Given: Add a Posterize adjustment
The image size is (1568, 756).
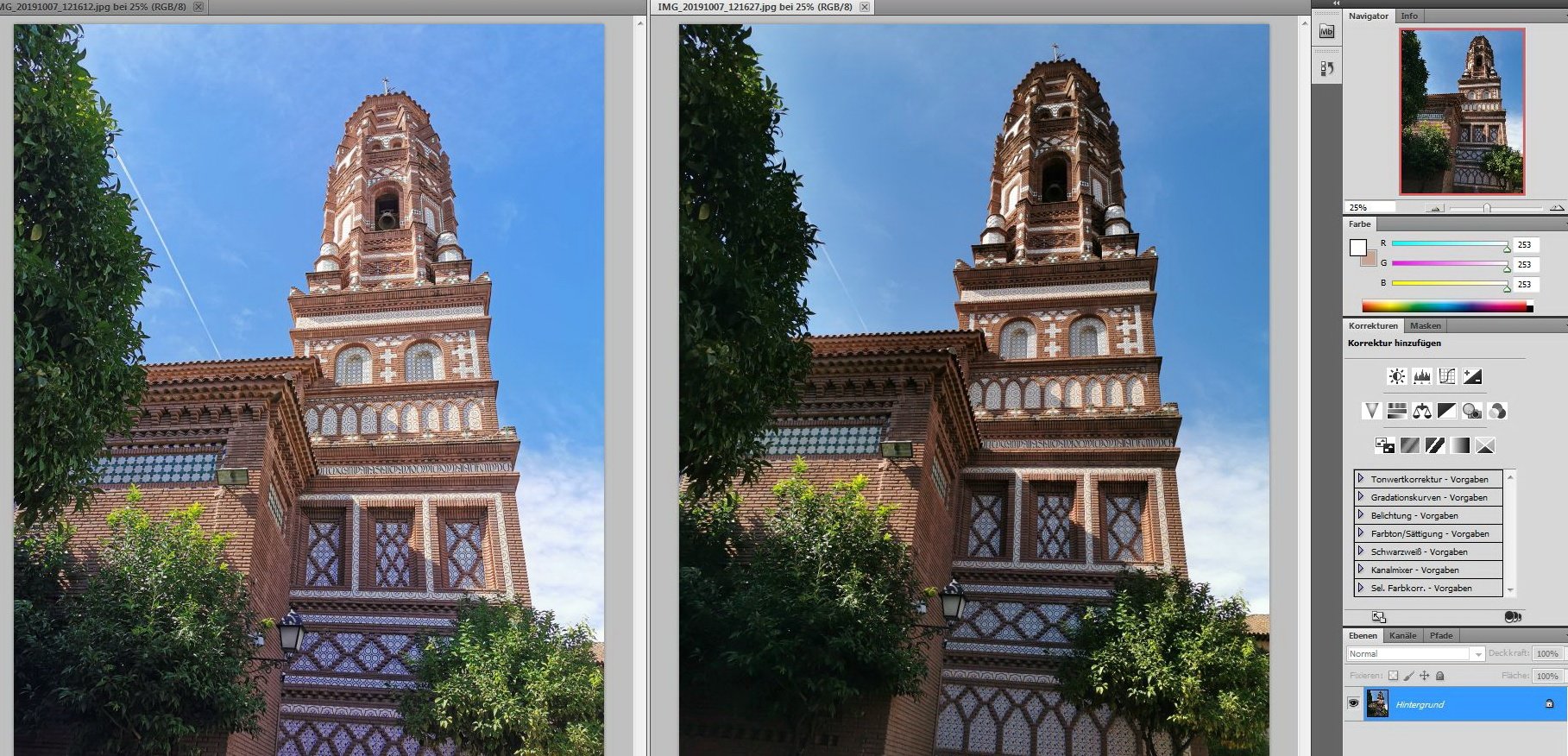Looking at the screenshot, I should click(1409, 445).
